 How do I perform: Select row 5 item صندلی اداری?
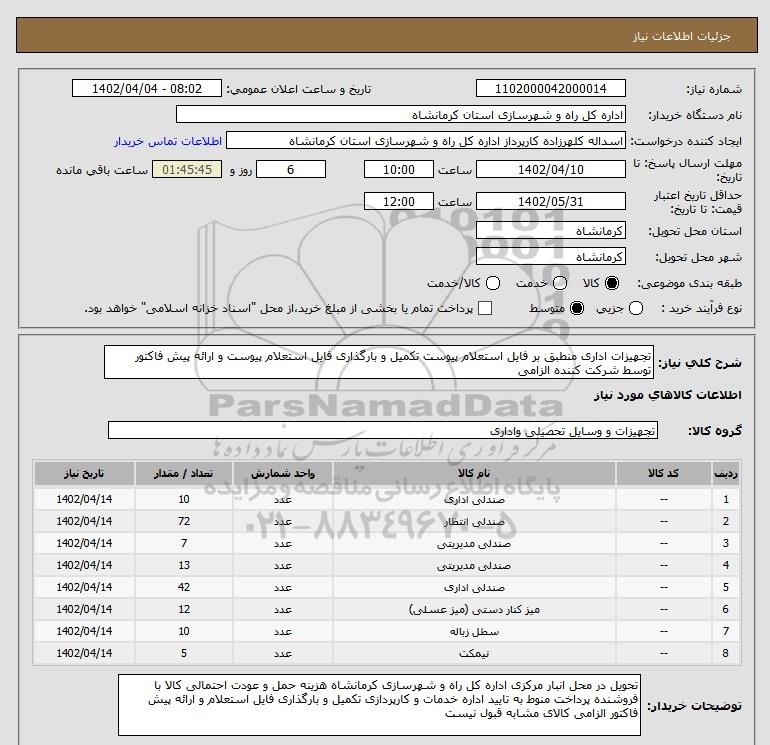(474, 587)
